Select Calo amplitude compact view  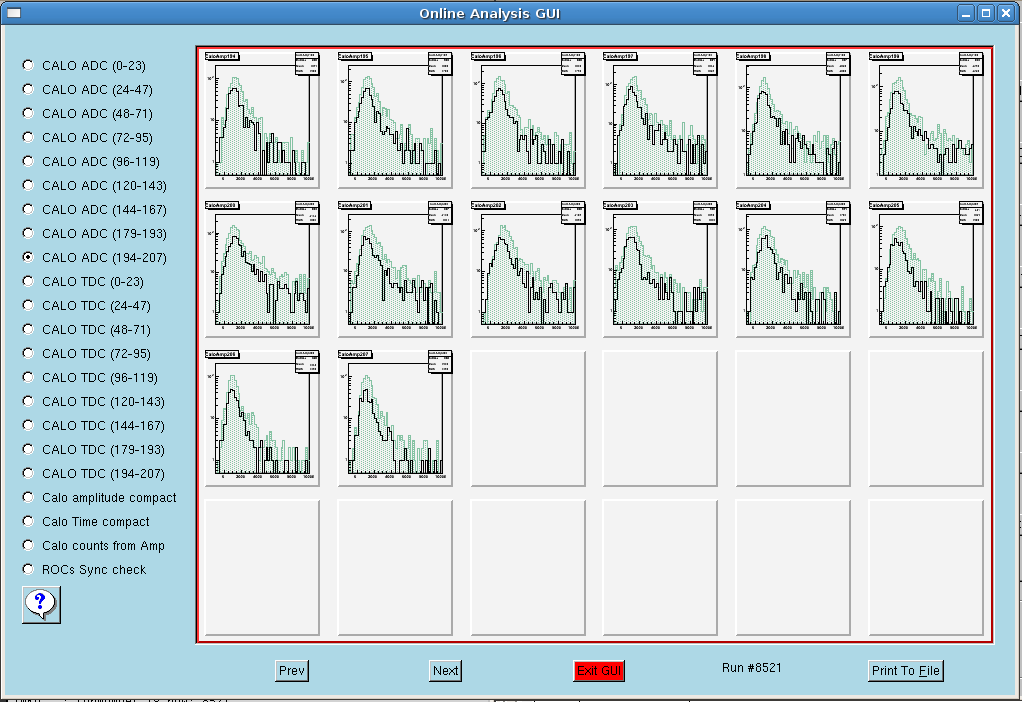point(28,497)
